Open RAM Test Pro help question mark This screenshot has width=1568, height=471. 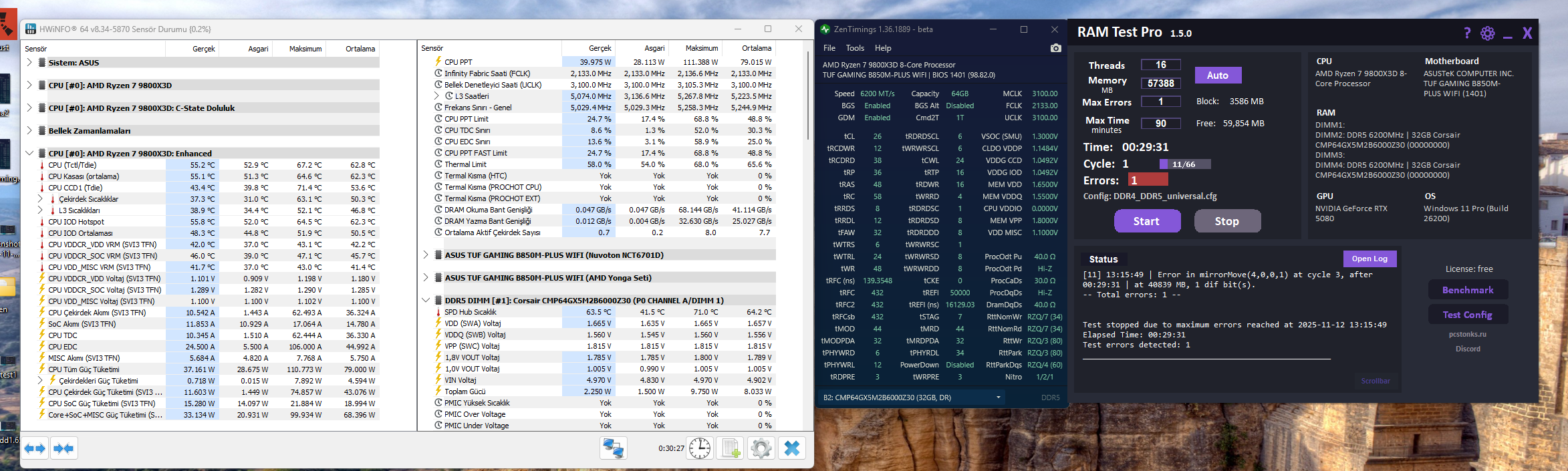coord(1467,33)
